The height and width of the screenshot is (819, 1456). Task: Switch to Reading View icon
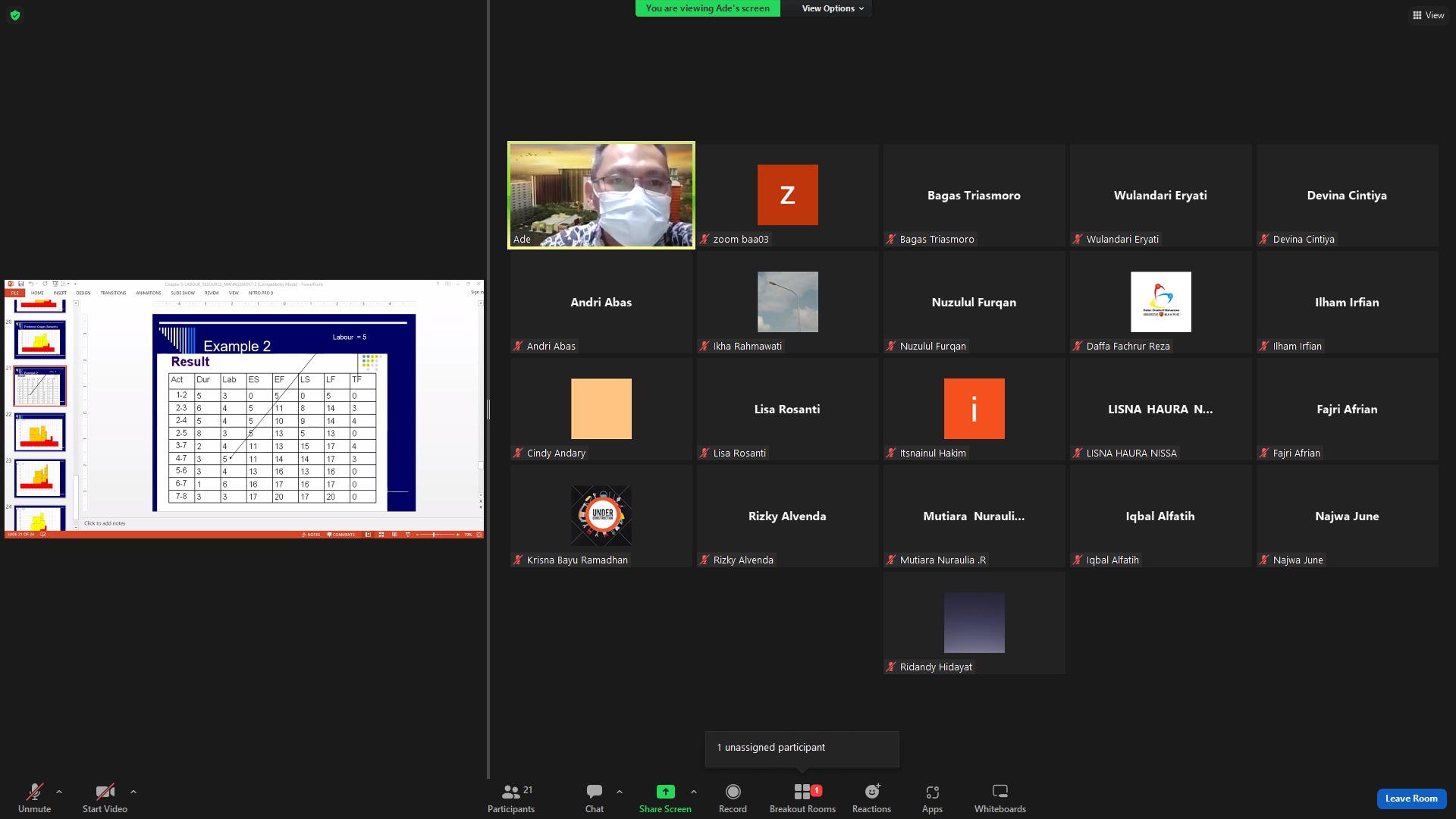point(394,535)
